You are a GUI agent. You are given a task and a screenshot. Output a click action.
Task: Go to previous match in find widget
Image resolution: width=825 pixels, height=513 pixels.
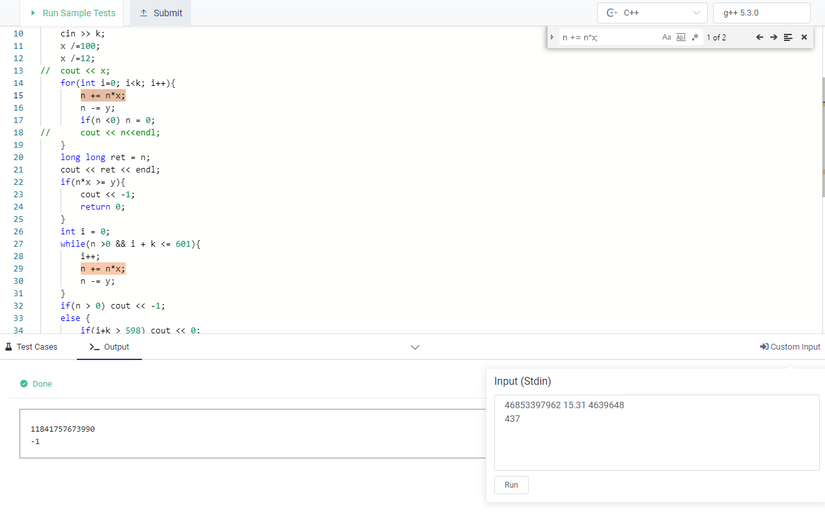(x=759, y=38)
